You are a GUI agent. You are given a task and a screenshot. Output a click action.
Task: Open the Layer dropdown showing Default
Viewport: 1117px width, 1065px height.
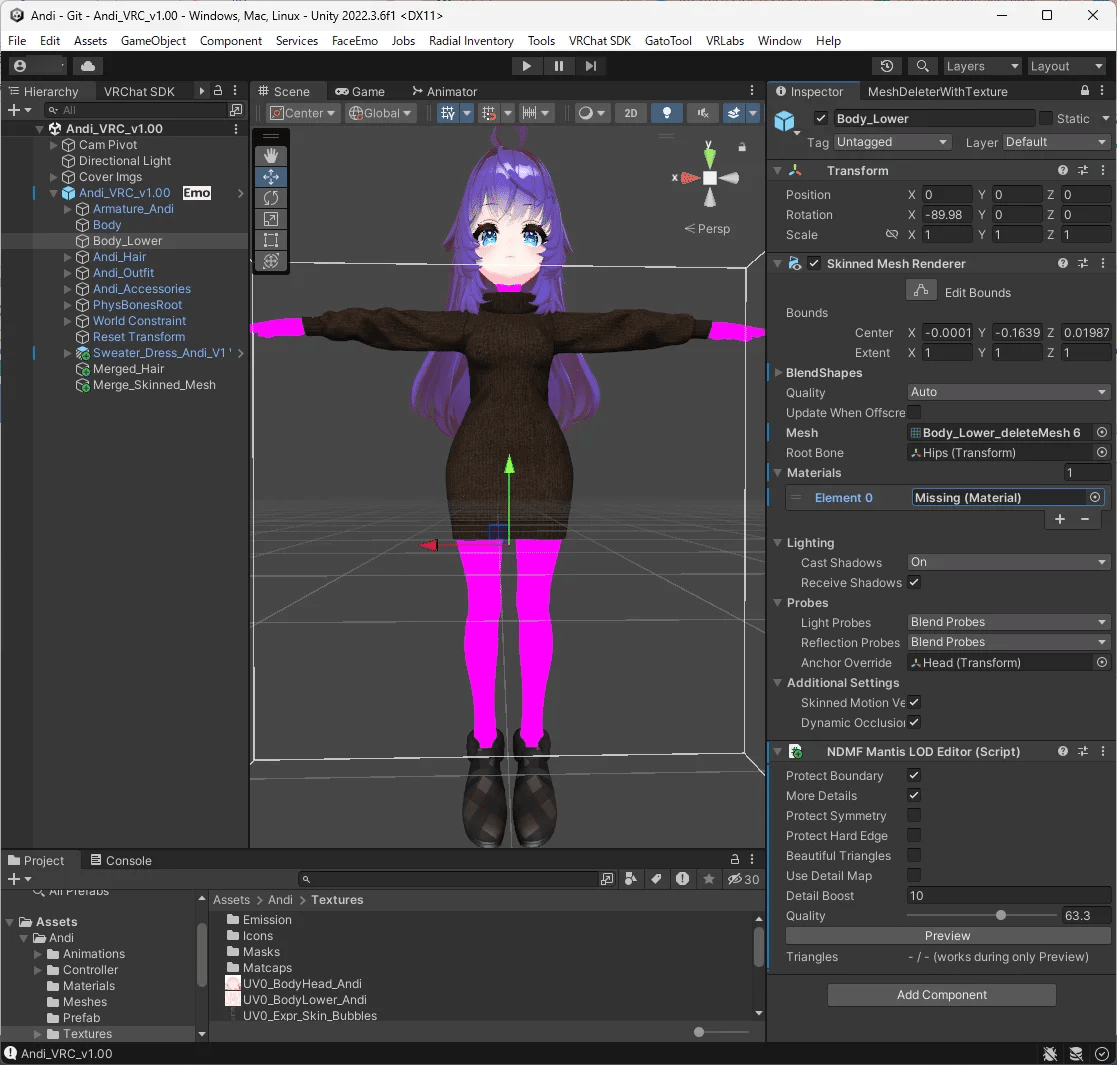coord(1056,142)
